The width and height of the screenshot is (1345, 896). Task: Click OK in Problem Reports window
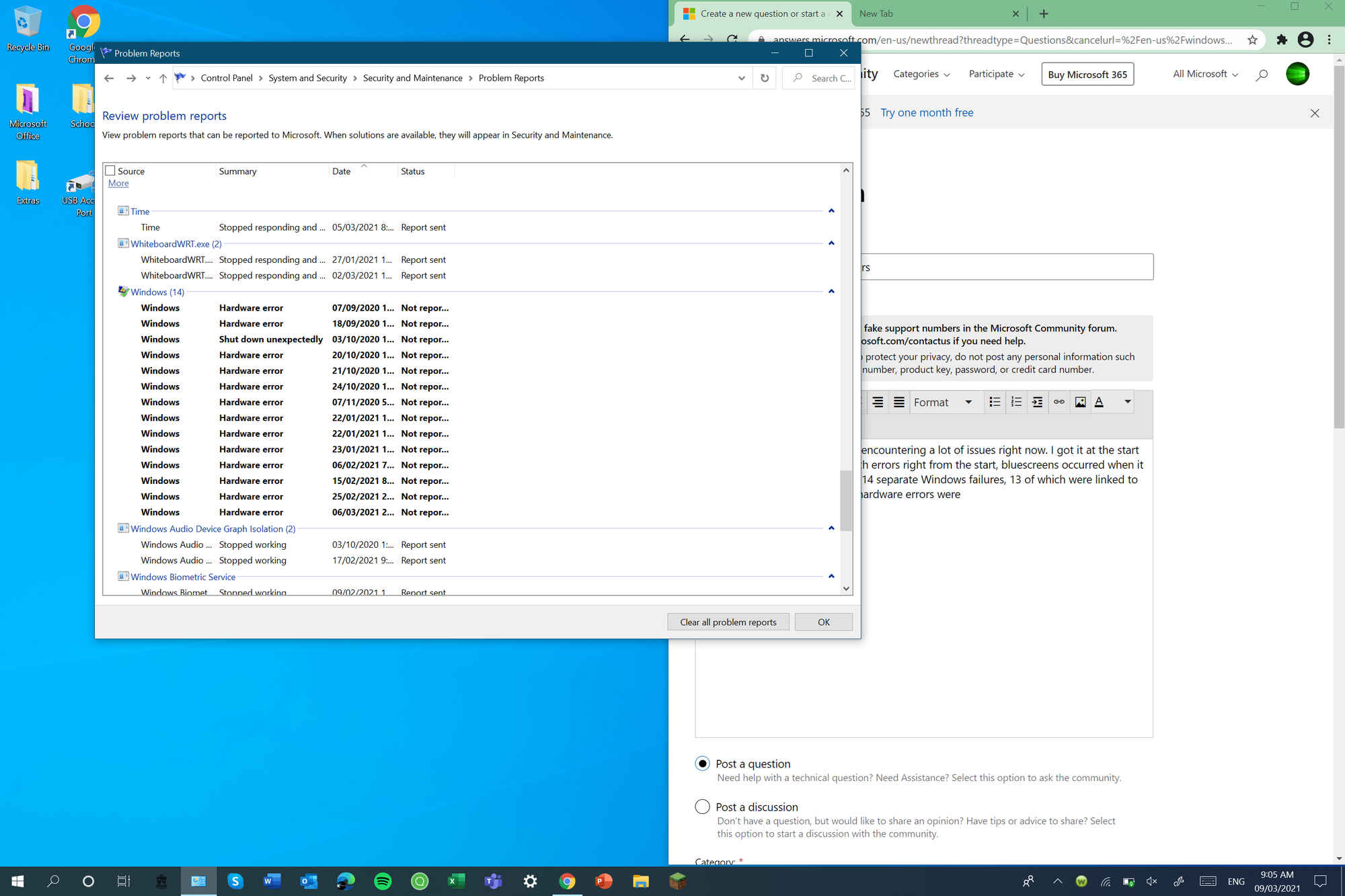click(x=823, y=622)
